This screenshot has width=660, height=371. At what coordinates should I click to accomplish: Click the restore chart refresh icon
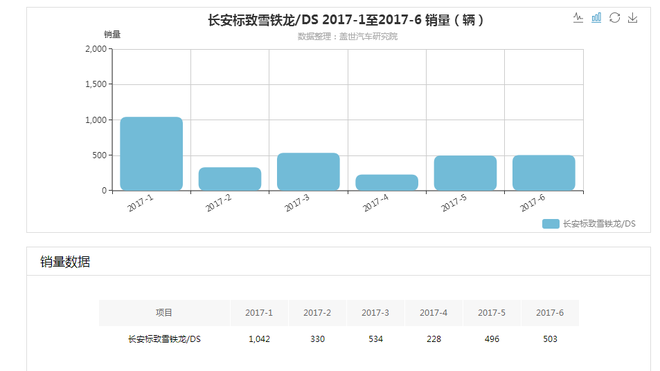coord(615,18)
